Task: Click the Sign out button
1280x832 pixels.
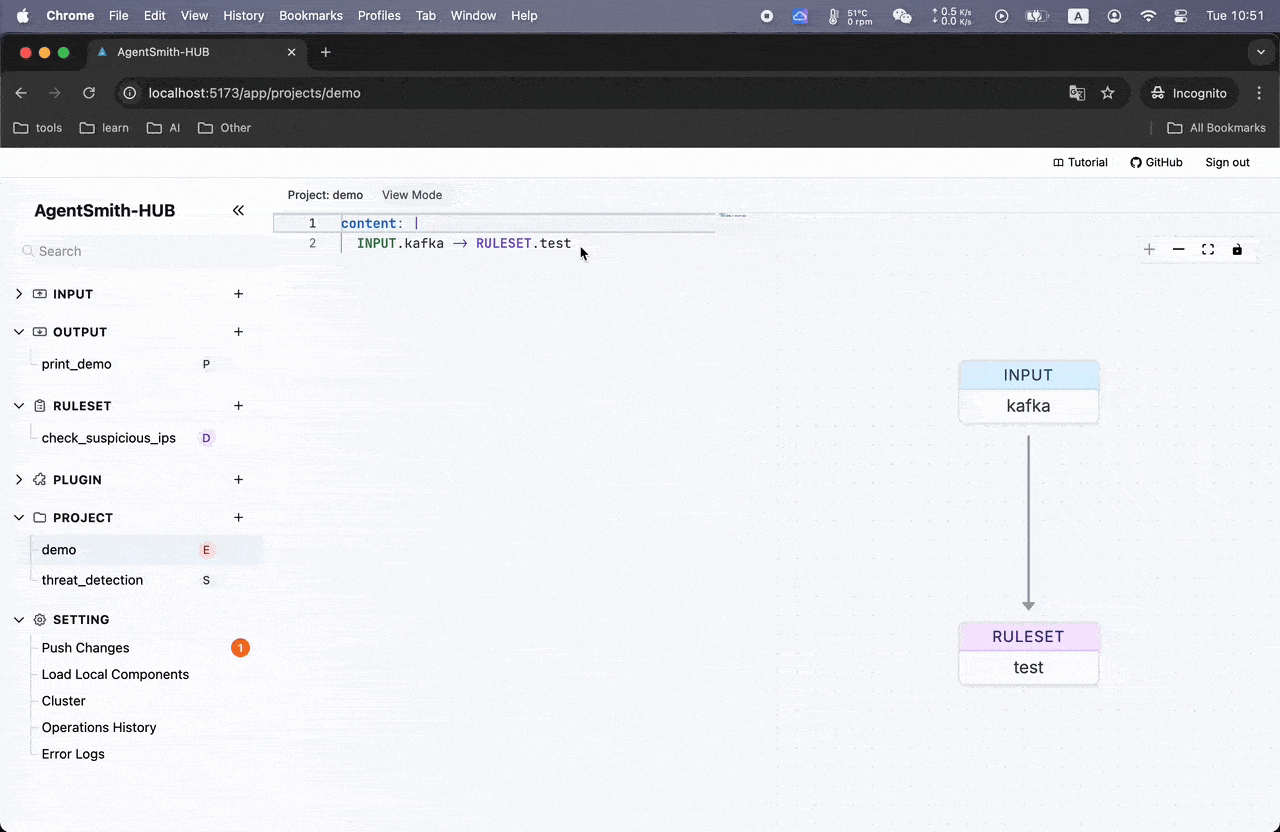Action: pyautogui.click(x=1227, y=162)
